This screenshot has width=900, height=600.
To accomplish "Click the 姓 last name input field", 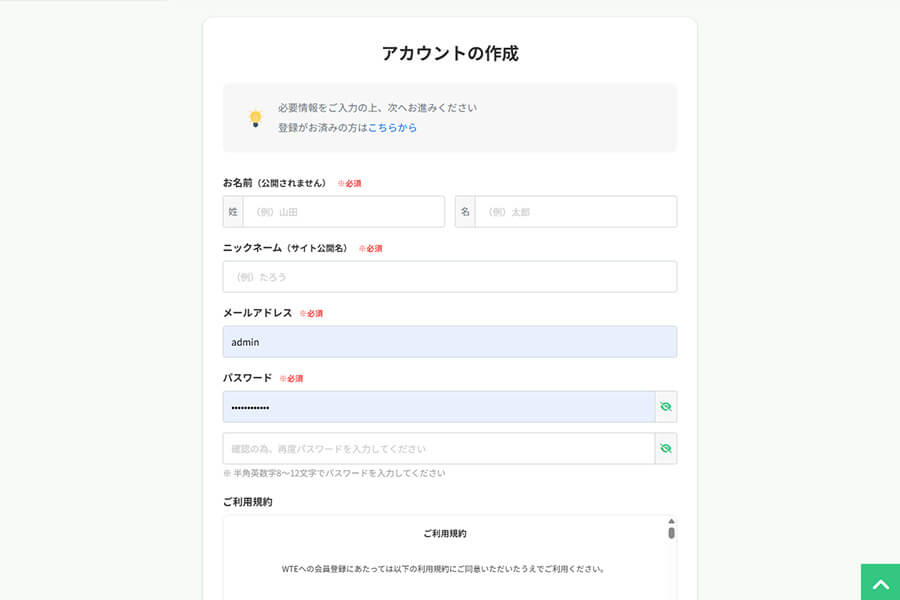I will [340, 211].
